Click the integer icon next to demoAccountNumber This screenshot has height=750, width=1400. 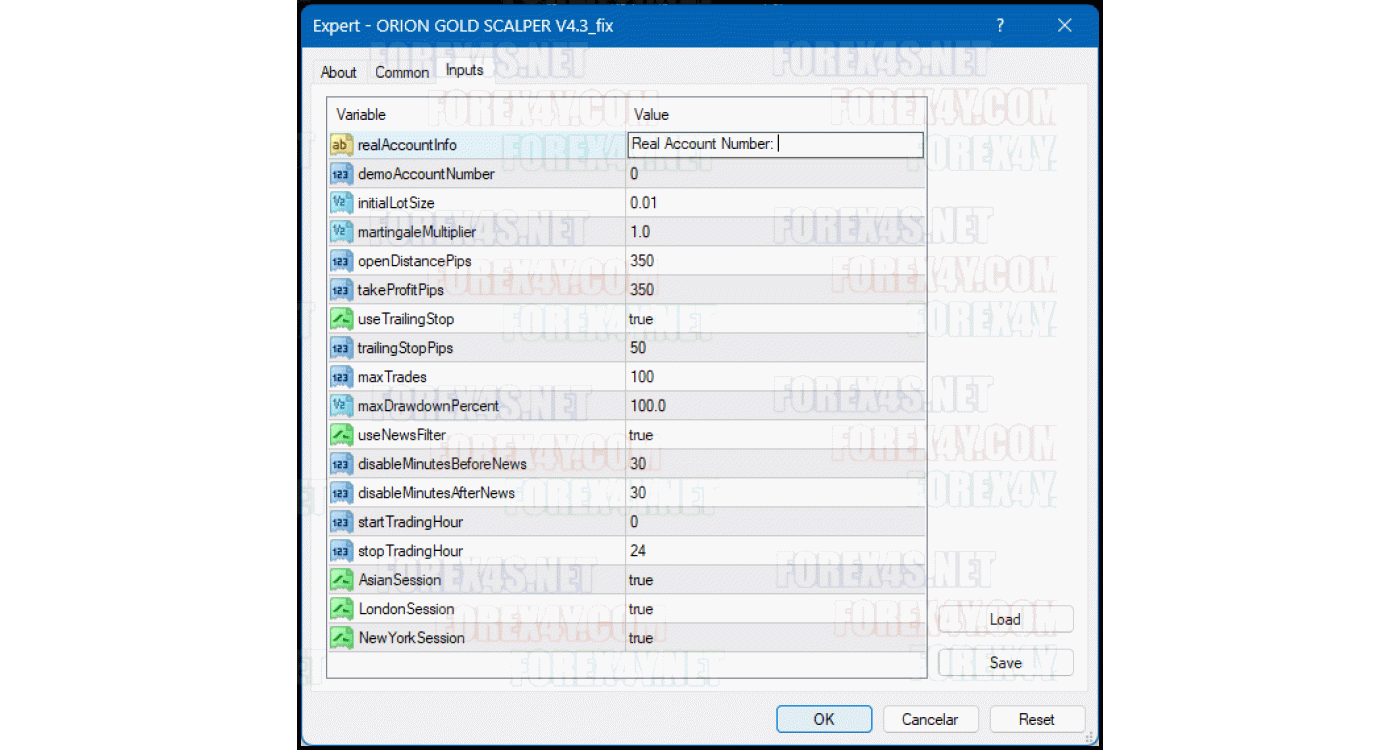tap(341, 174)
